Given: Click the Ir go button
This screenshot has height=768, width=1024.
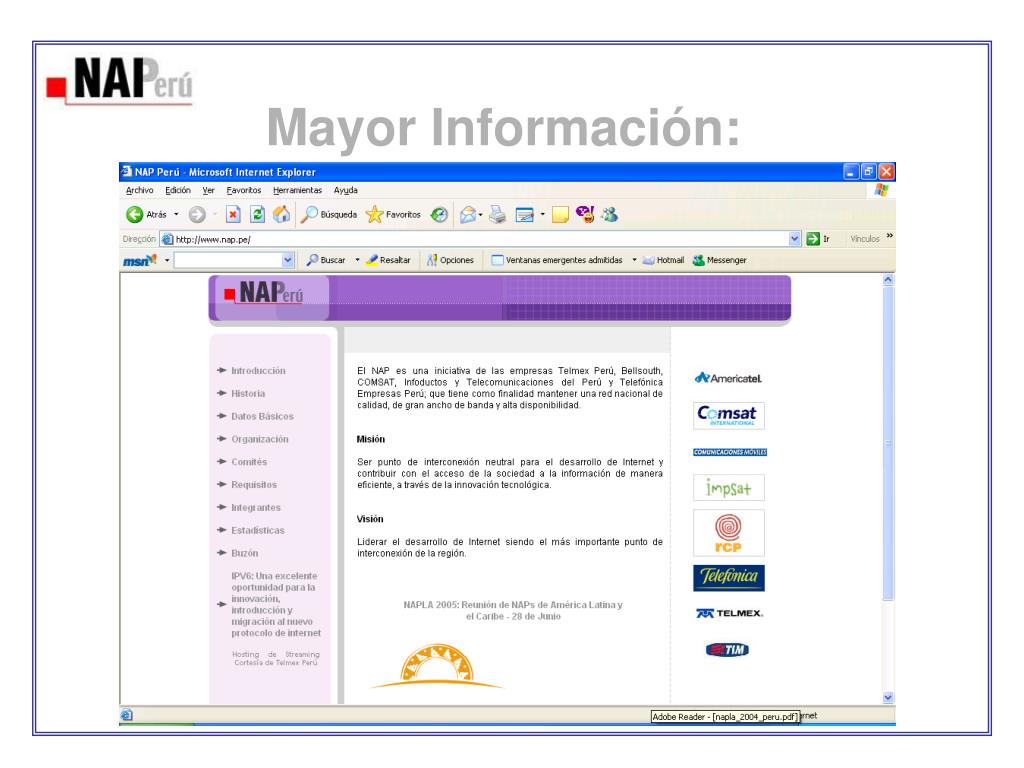Looking at the screenshot, I should [818, 239].
